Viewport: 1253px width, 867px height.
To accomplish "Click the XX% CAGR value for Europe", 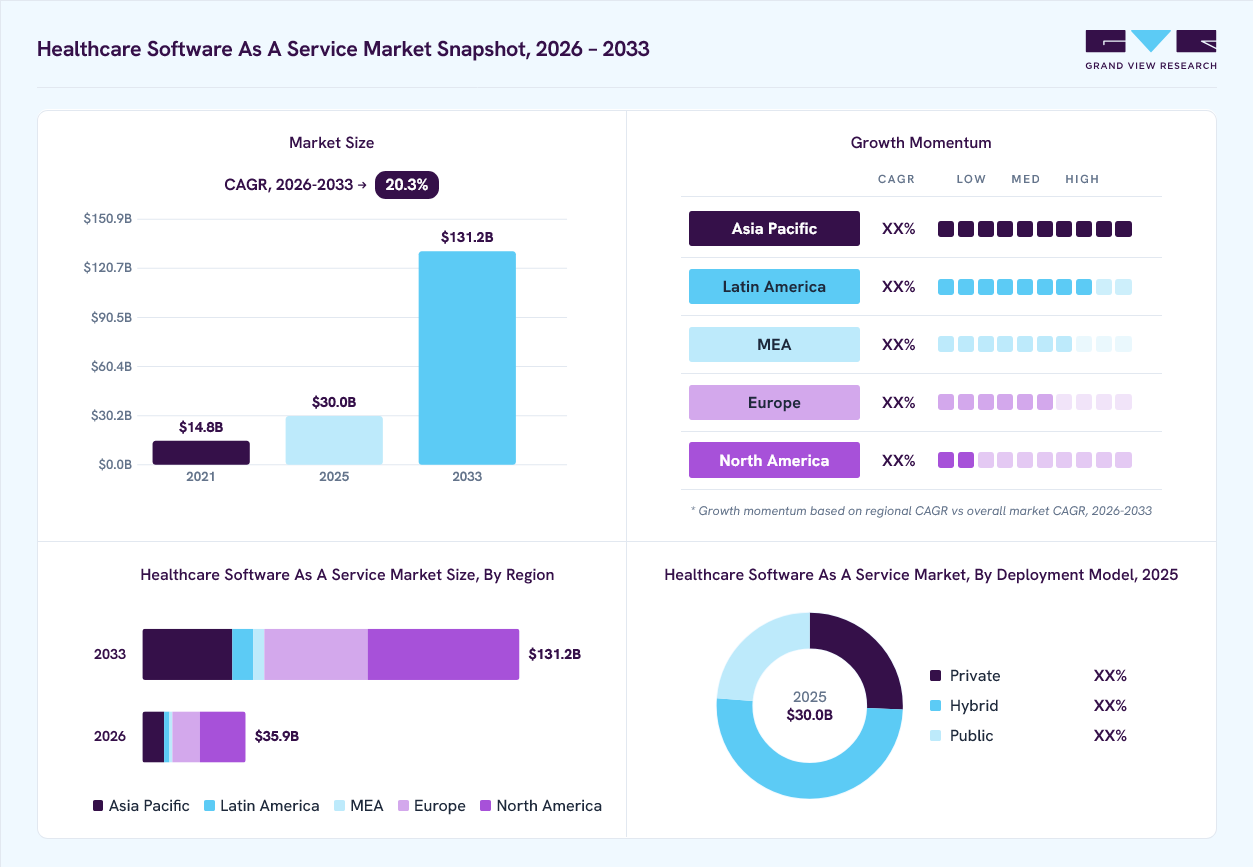I will point(898,403).
